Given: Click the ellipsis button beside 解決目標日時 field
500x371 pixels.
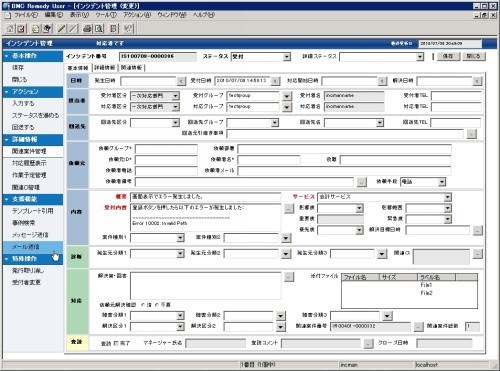Looking at the screenshot, I should point(478,230).
